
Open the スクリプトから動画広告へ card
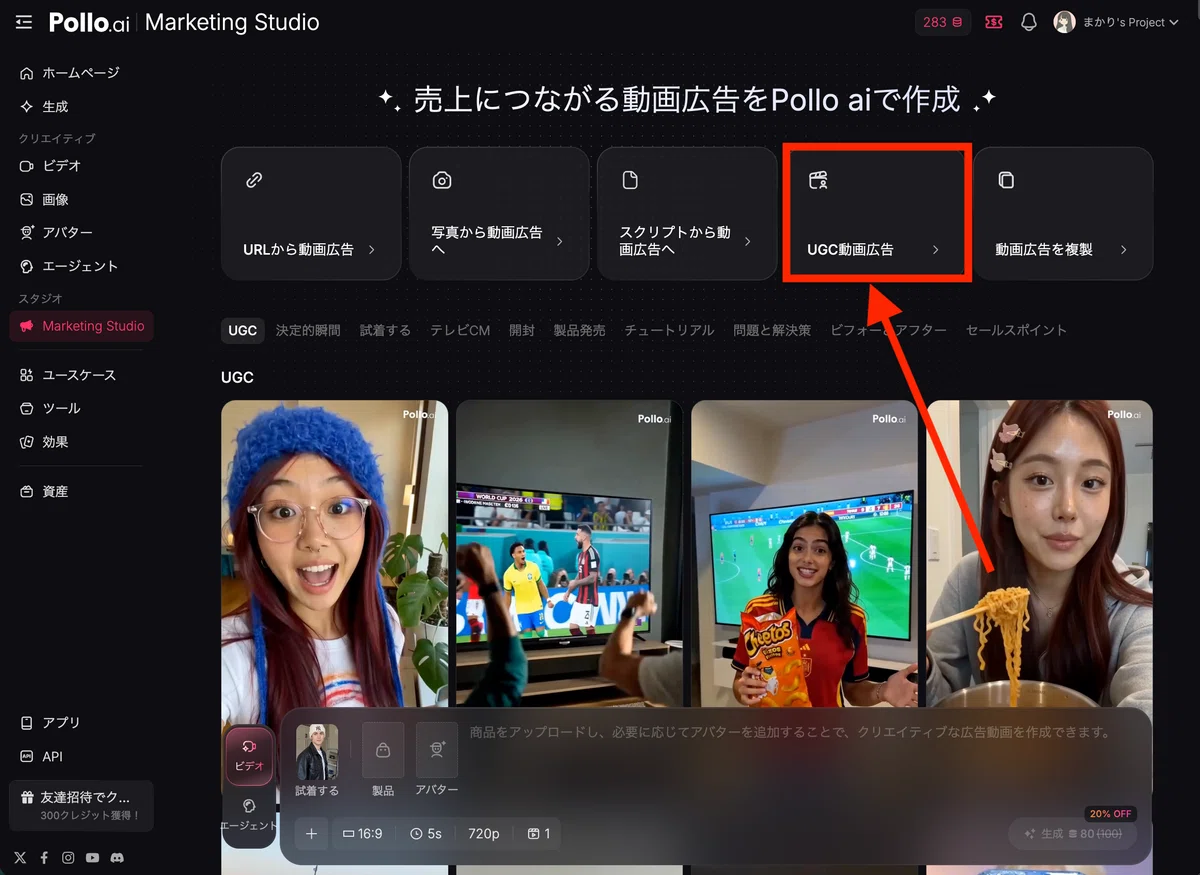pos(687,213)
